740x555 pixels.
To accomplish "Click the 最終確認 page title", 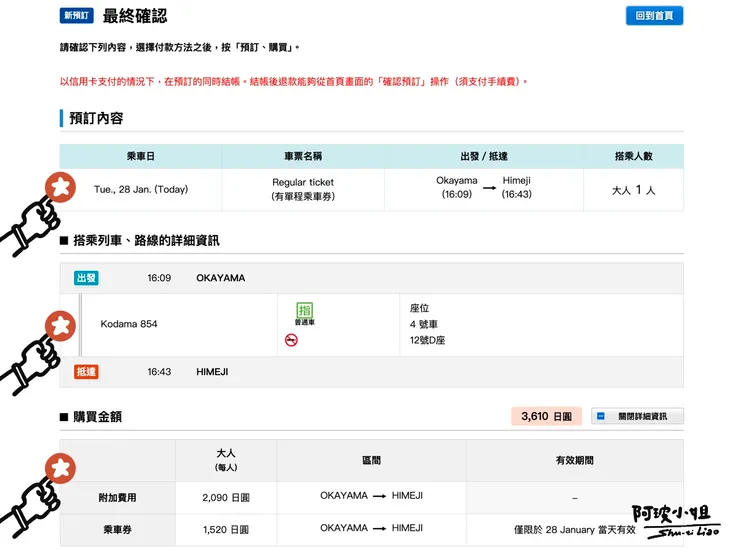I will (x=135, y=16).
